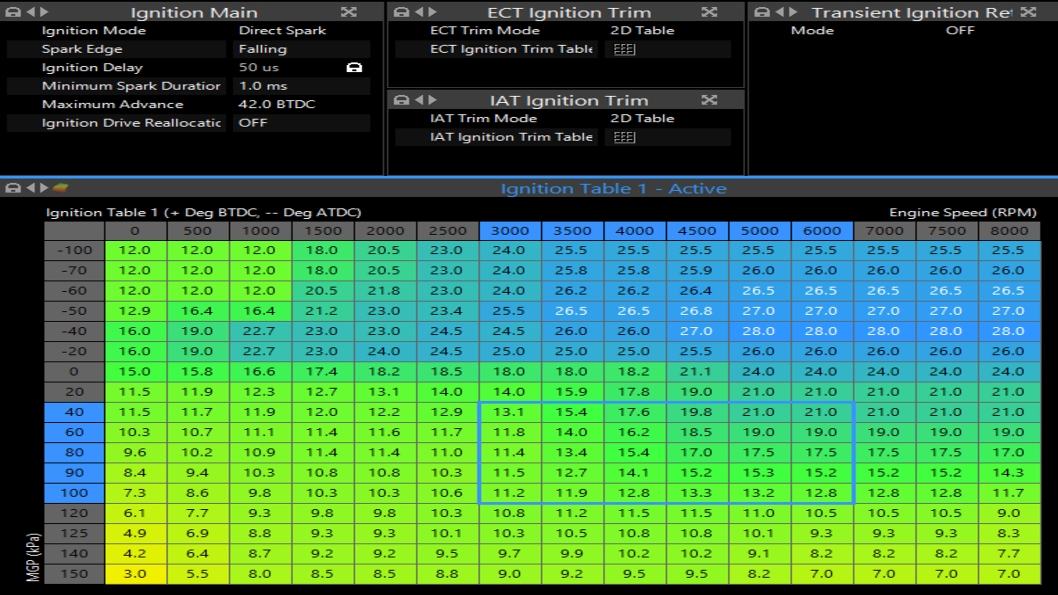Open the Spark Edge Falling dropdown
The height and width of the screenshot is (595, 1058).
(300, 49)
